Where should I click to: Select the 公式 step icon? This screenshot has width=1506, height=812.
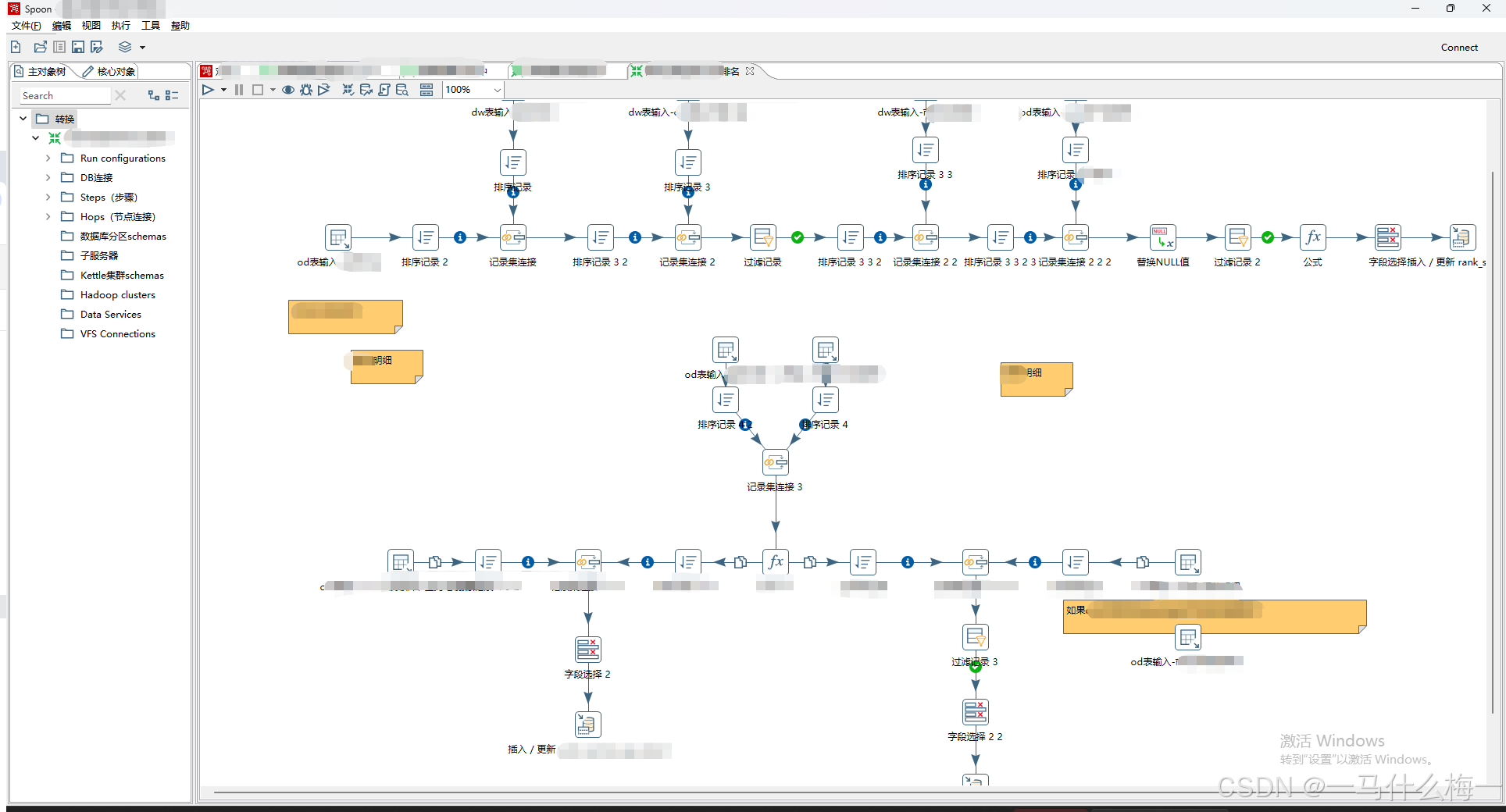tap(1313, 237)
